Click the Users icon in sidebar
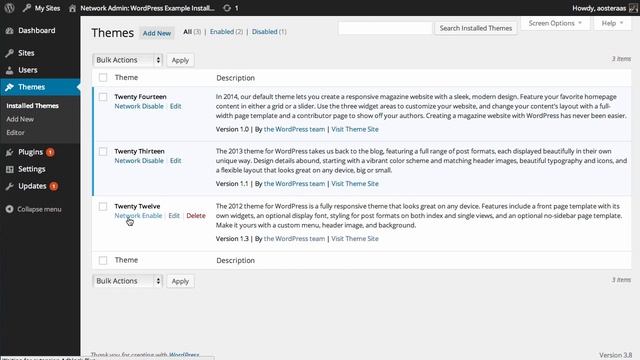 pyautogui.click(x=9, y=70)
